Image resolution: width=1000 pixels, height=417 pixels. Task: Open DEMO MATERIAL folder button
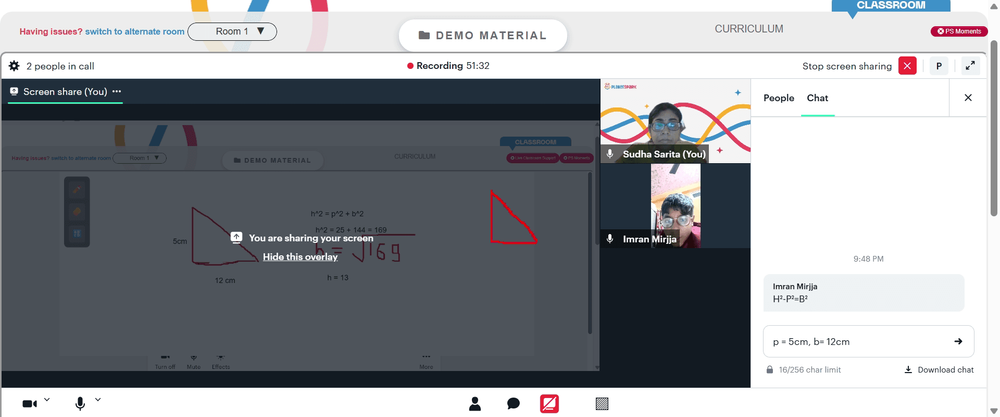click(x=483, y=36)
